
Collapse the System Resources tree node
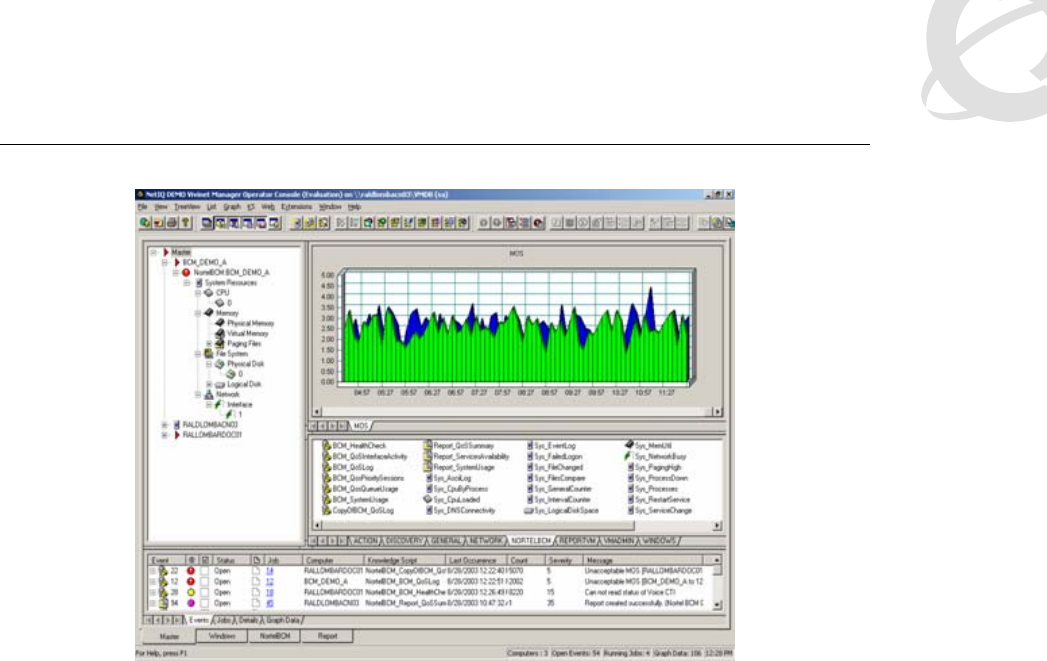pos(187,282)
